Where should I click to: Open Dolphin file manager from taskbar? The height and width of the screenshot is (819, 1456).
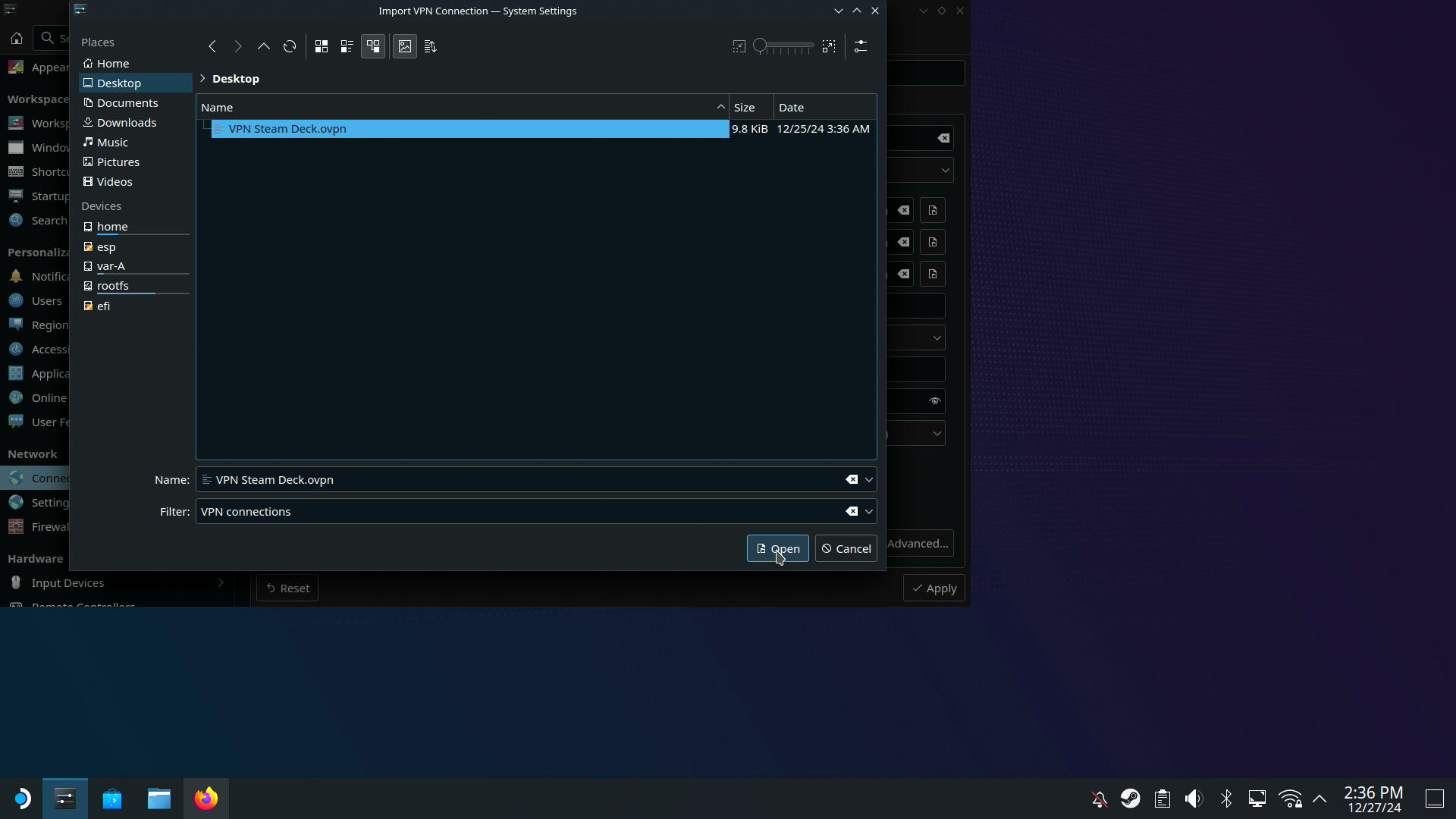[159, 799]
